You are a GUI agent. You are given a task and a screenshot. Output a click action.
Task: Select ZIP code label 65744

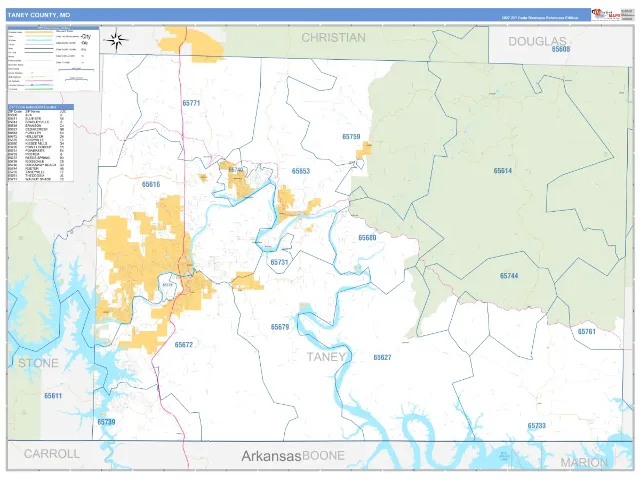click(x=509, y=276)
